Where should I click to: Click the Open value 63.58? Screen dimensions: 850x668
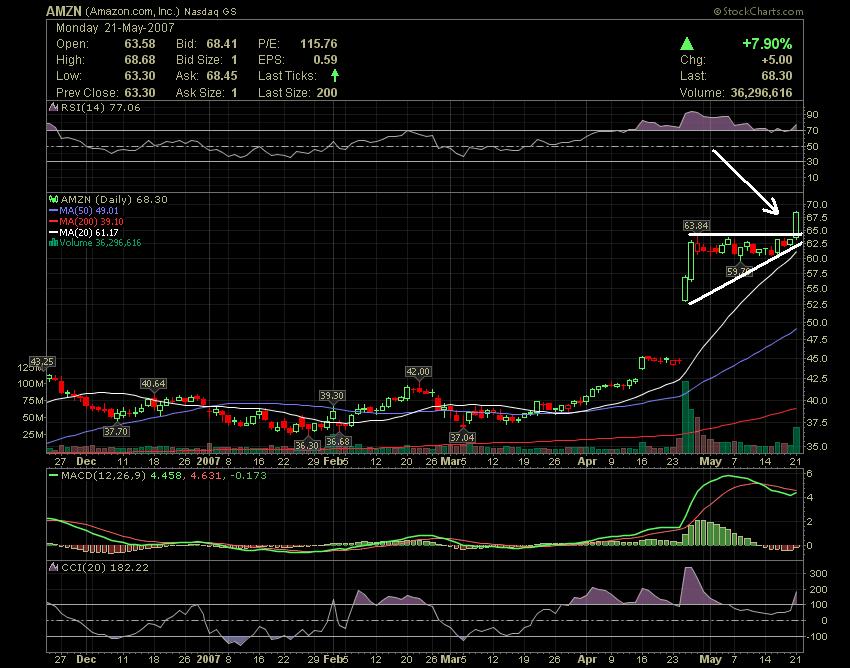(x=140, y=43)
